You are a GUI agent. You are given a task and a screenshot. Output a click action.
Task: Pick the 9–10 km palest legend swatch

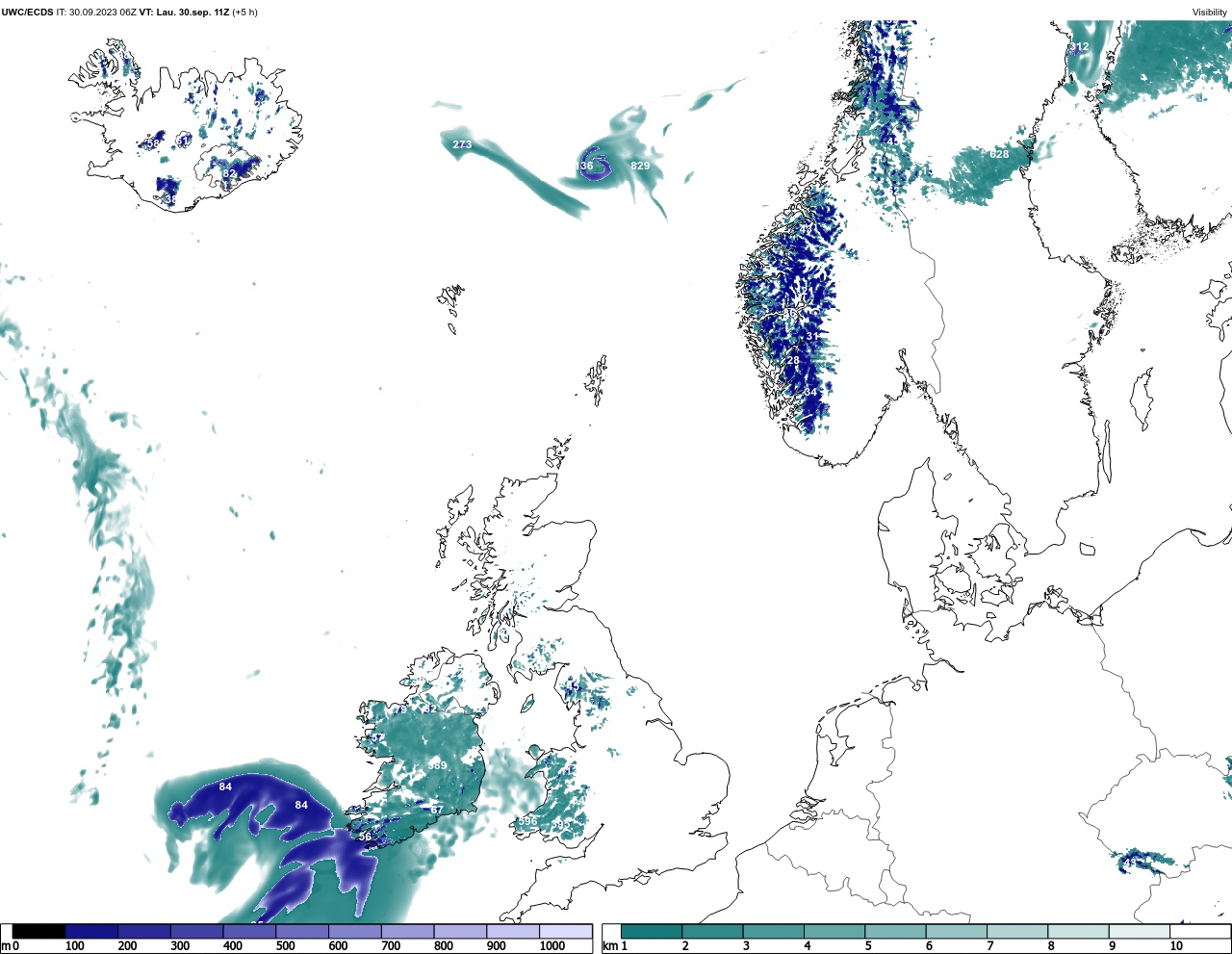[1139, 932]
